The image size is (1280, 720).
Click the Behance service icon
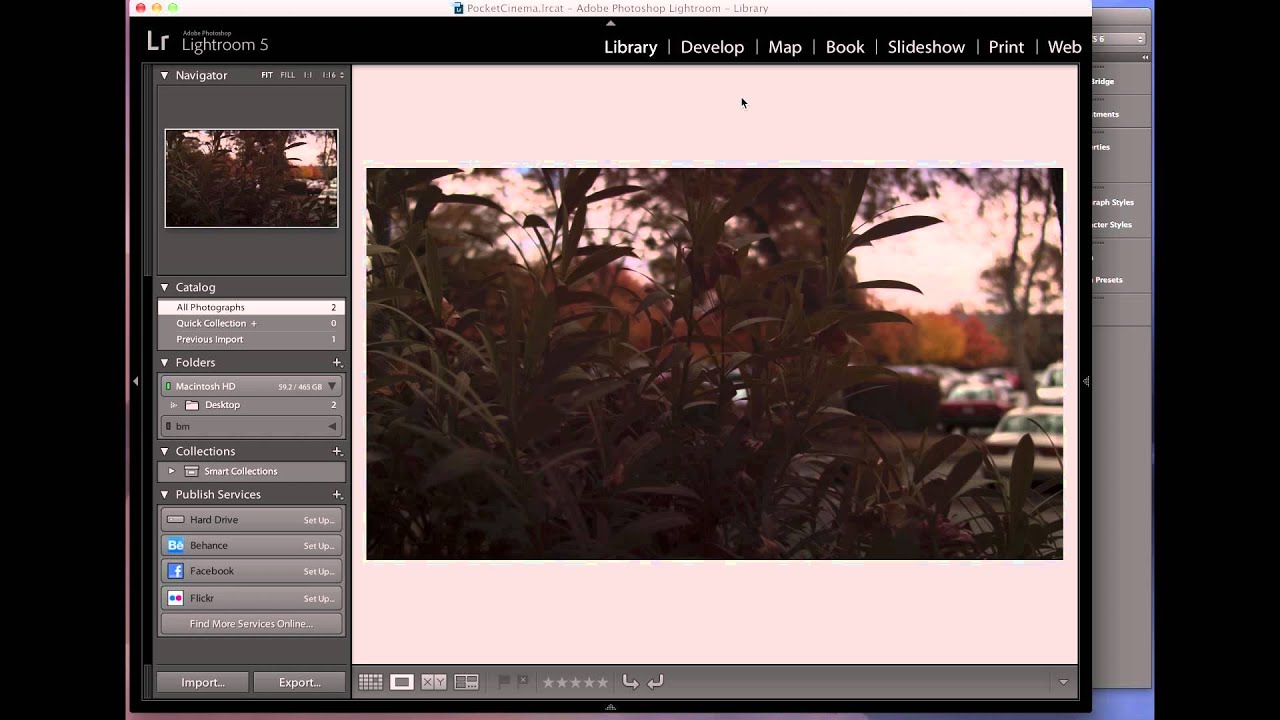pos(175,545)
